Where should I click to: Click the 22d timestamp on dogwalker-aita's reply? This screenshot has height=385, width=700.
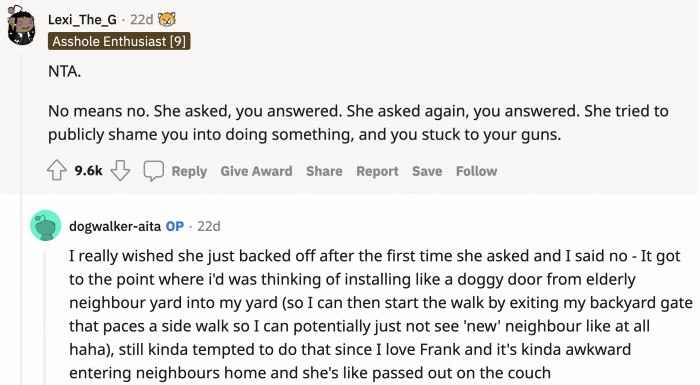[x=209, y=226]
